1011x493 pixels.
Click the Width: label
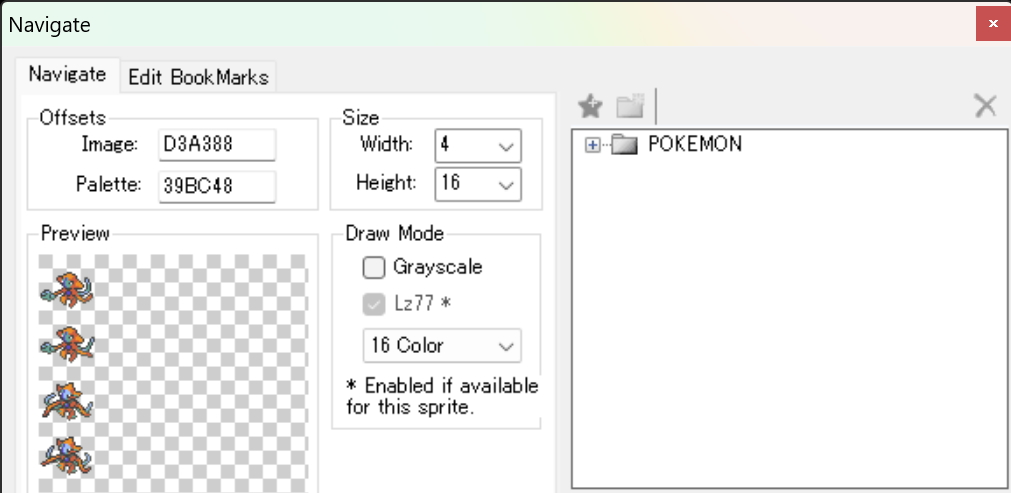pyautogui.click(x=386, y=144)
